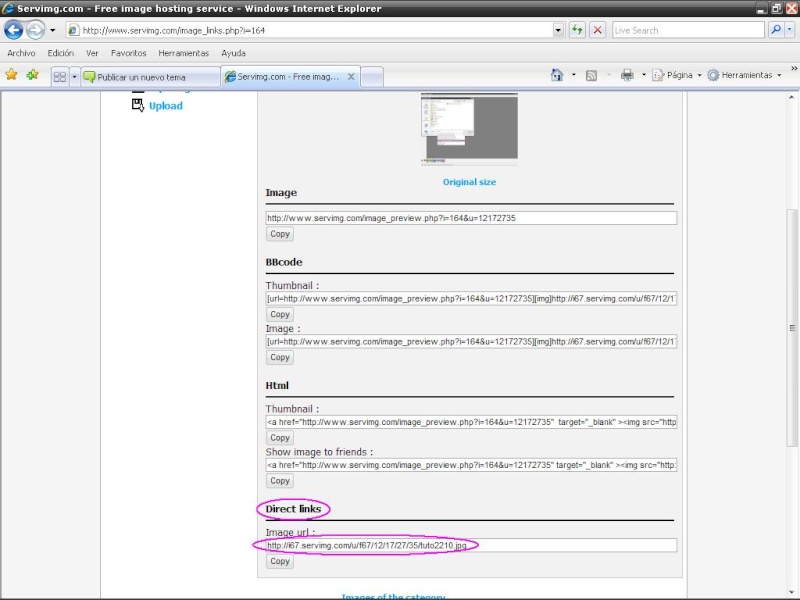Viewport: 800px width, 600px height.
Task: Select the Html Thumbnail code field
Action: click(471, 422)
